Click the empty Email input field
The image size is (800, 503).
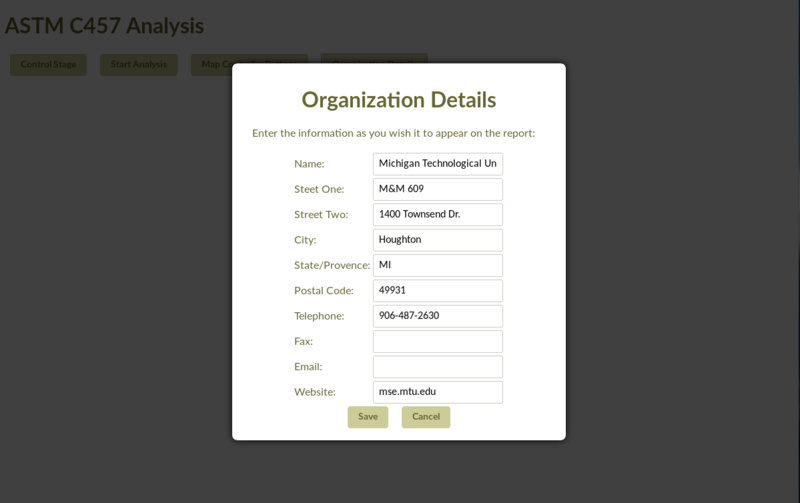(x=438, y=367)
